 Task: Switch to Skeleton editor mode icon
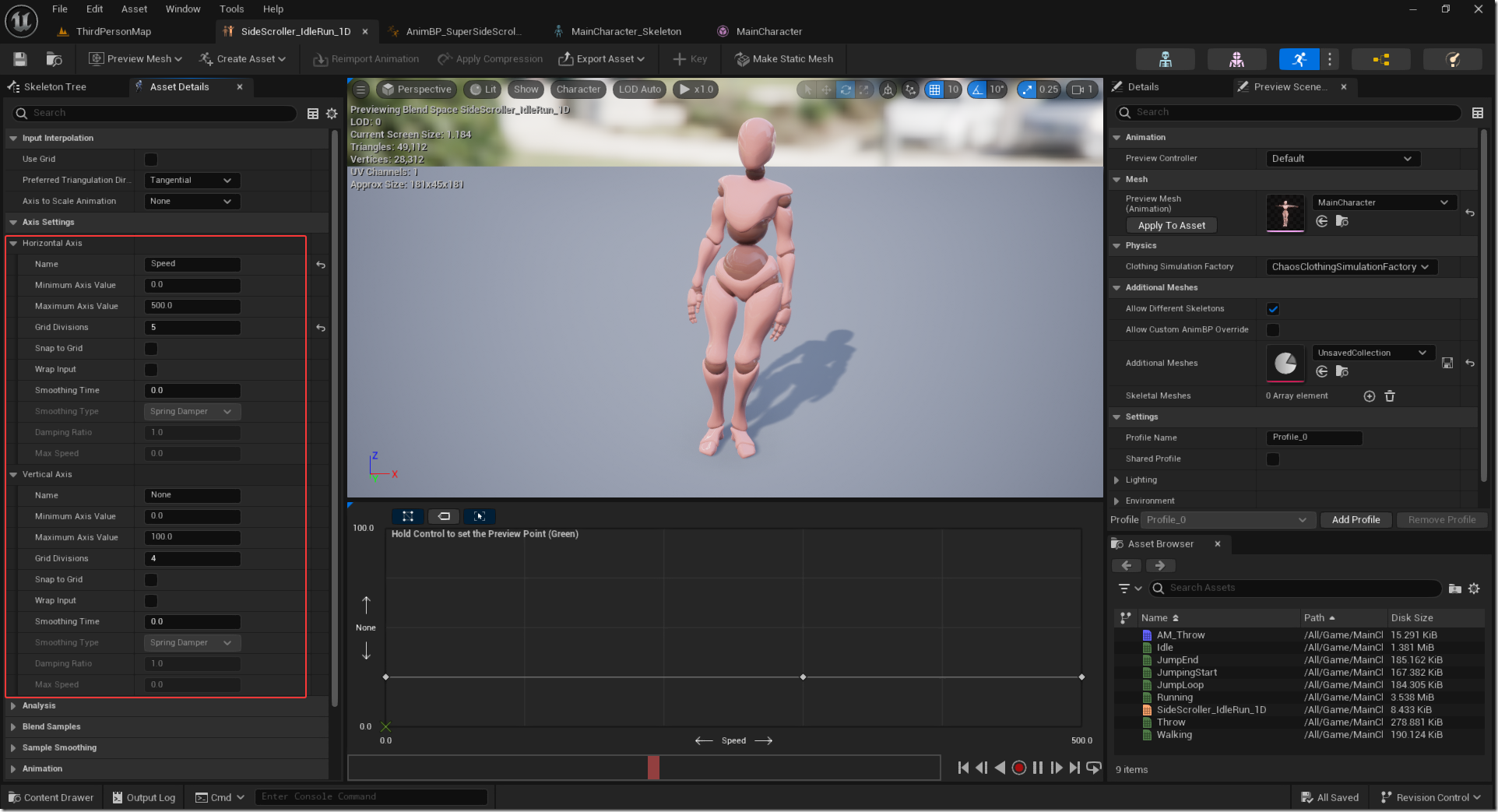1165,59
